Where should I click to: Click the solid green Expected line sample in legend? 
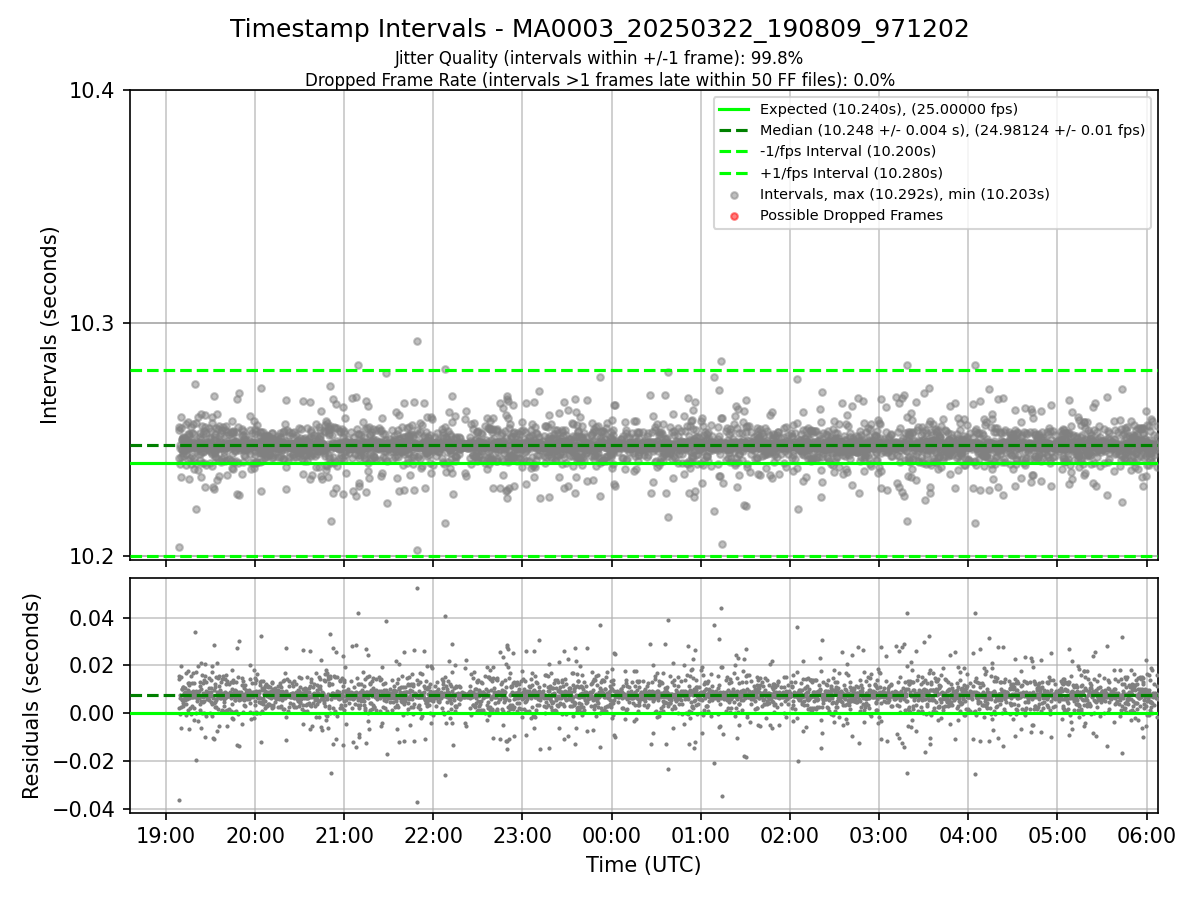pos(735,109)
